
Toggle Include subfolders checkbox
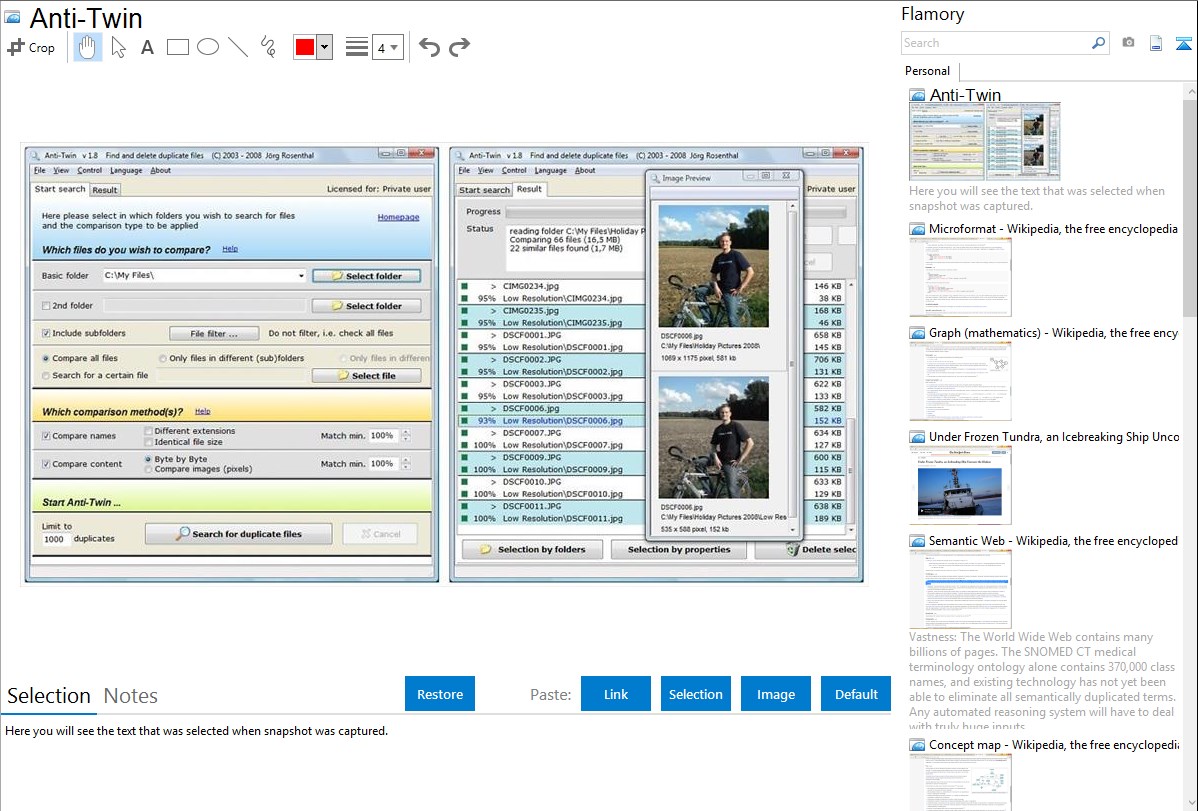[47, 333]
